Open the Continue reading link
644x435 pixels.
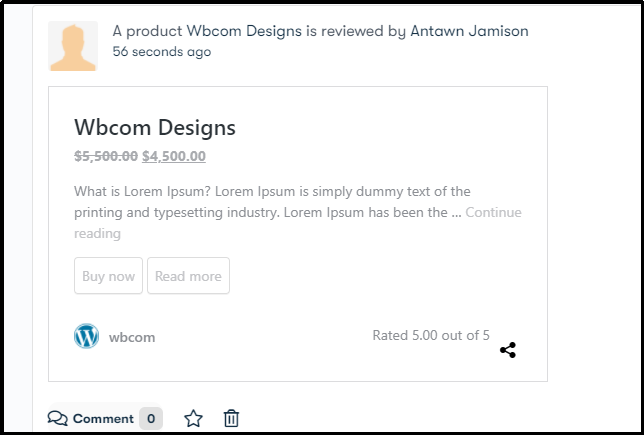(298, 223)
